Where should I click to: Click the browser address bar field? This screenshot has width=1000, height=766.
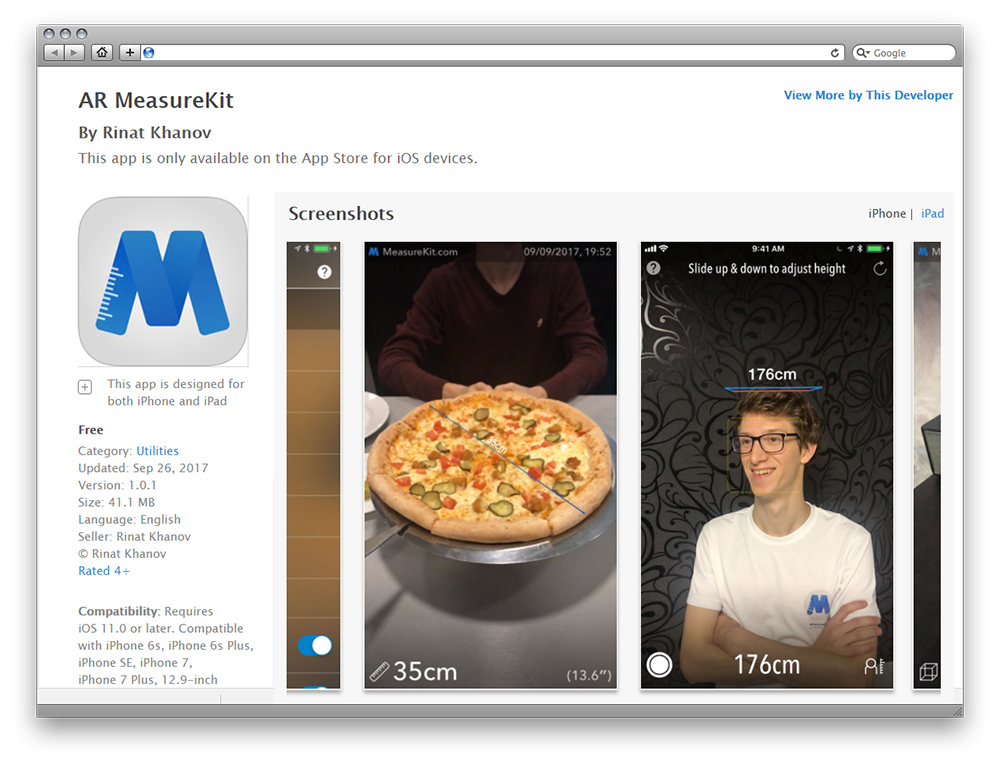point(490,53)
